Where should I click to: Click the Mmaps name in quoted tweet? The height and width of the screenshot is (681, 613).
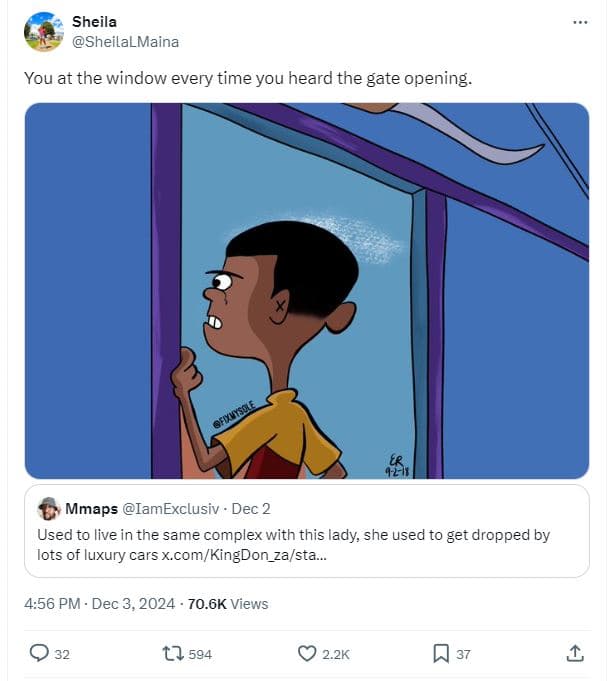(x=92, y=508)
